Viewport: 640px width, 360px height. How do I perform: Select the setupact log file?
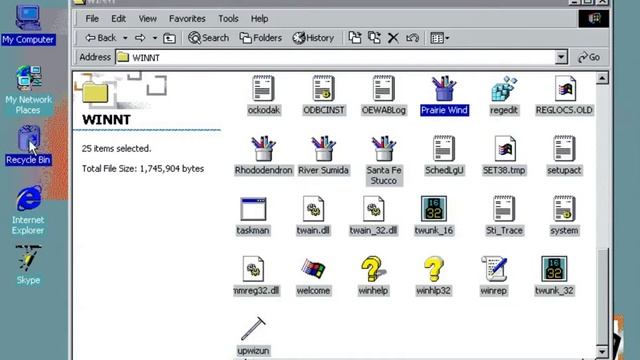564,149
